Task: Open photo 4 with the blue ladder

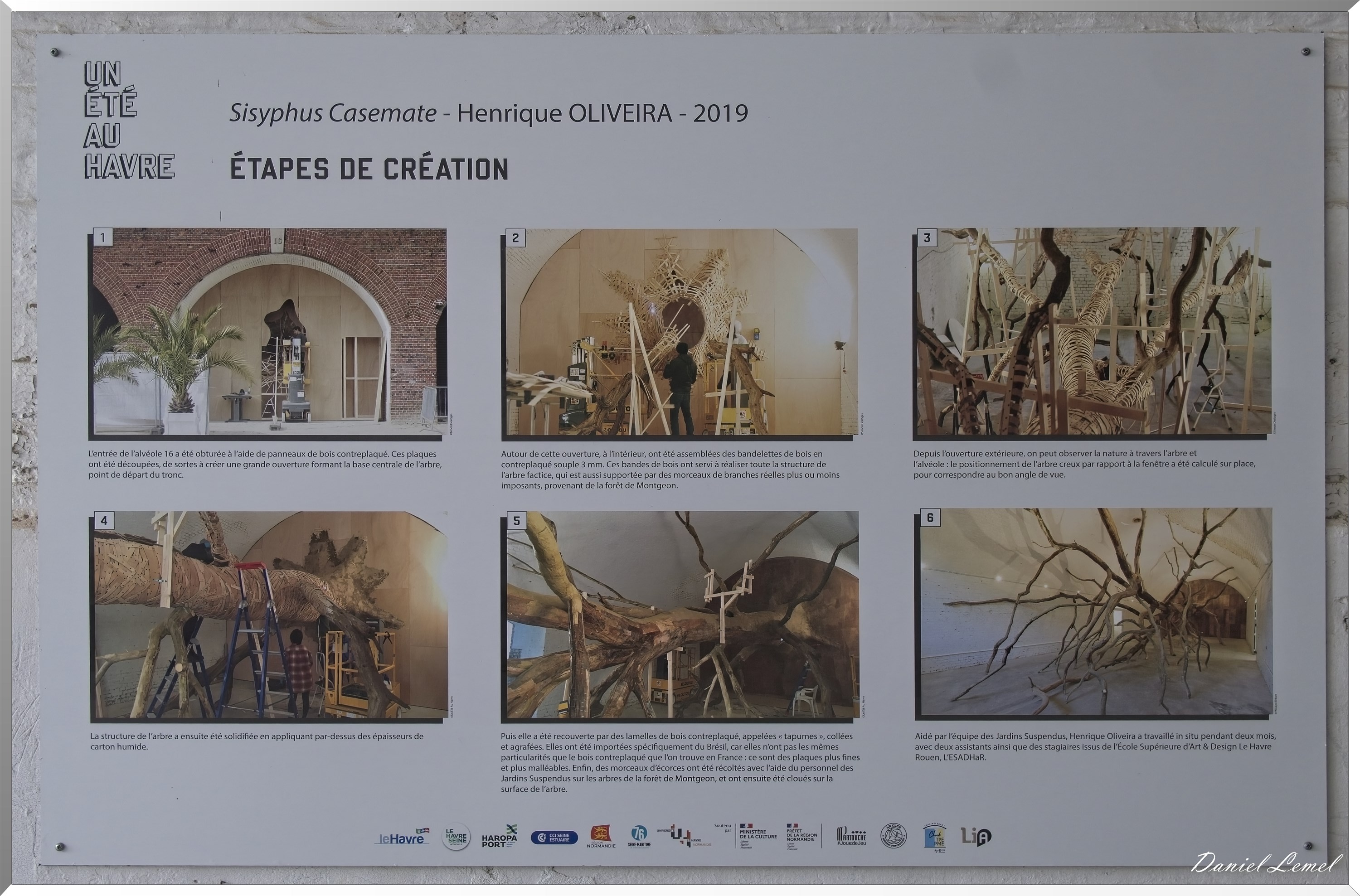Action: pos(271,614)
